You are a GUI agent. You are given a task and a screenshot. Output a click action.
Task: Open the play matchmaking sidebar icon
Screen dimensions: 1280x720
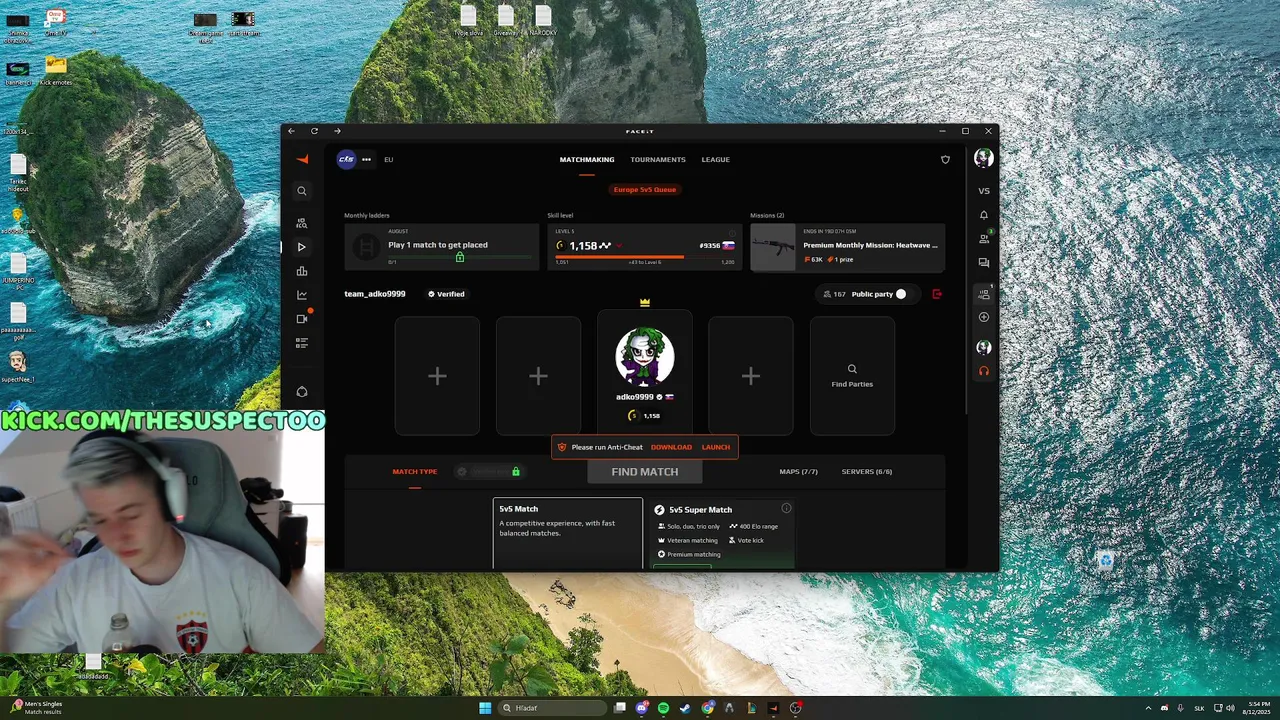click(x=302, y=247)
